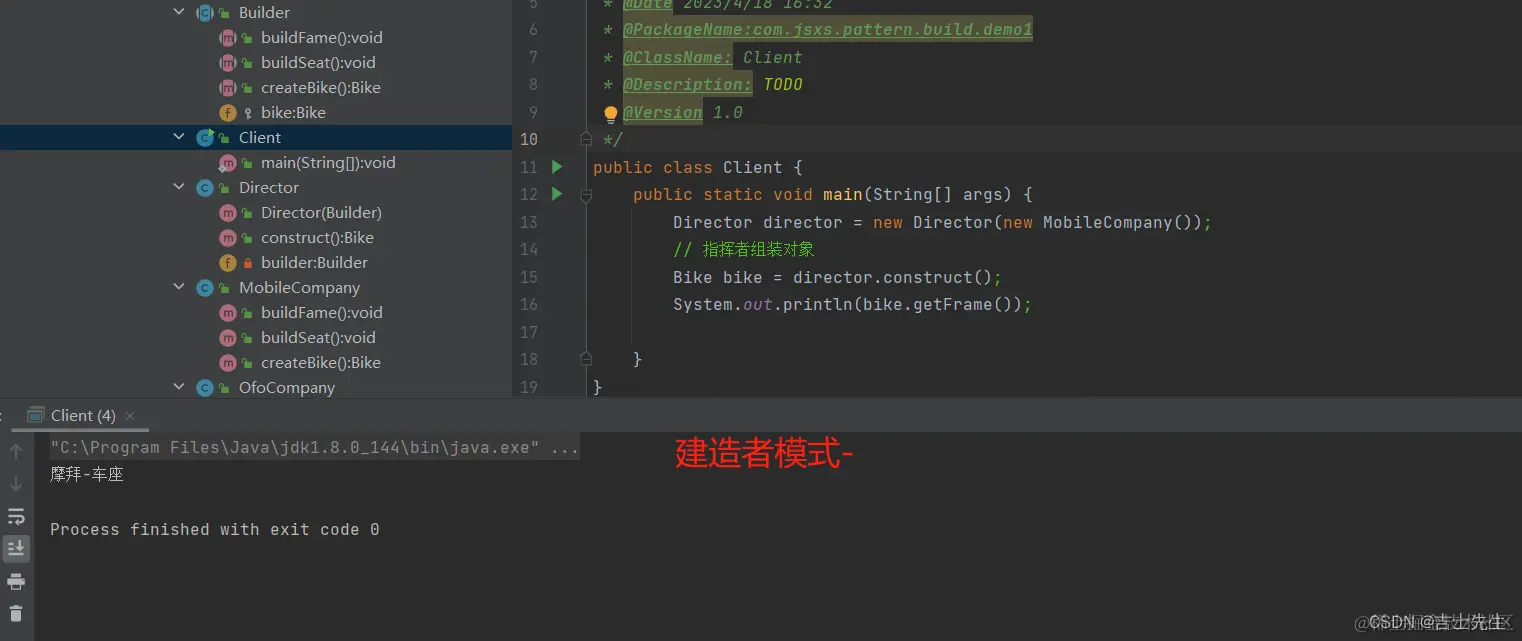Screen dimensions: 1522x641
Task: Select createBike():Bike under Builder
Action: (x=321, y=87)
